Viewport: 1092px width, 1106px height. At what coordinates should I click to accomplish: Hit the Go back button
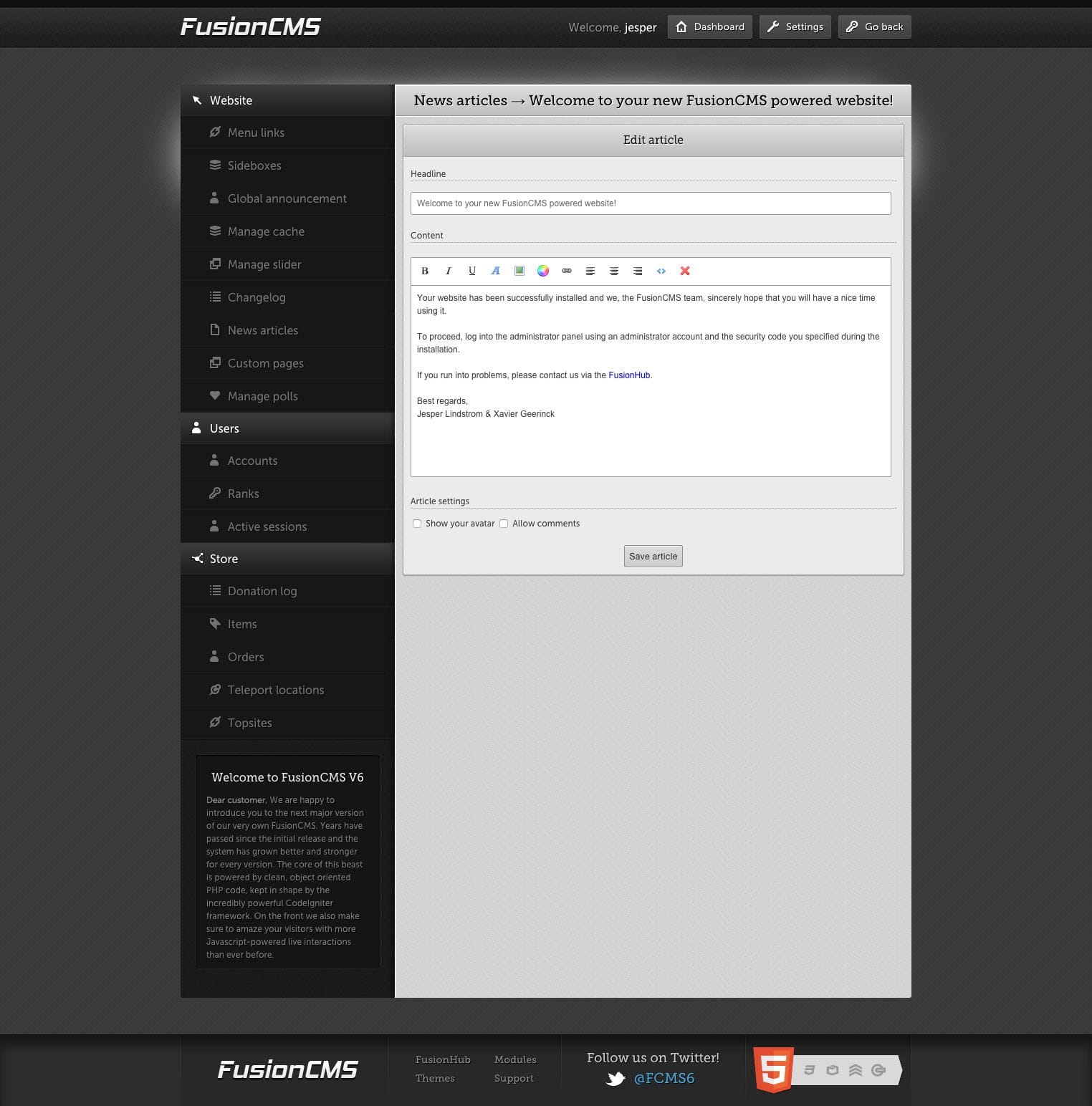pos(875,27)
